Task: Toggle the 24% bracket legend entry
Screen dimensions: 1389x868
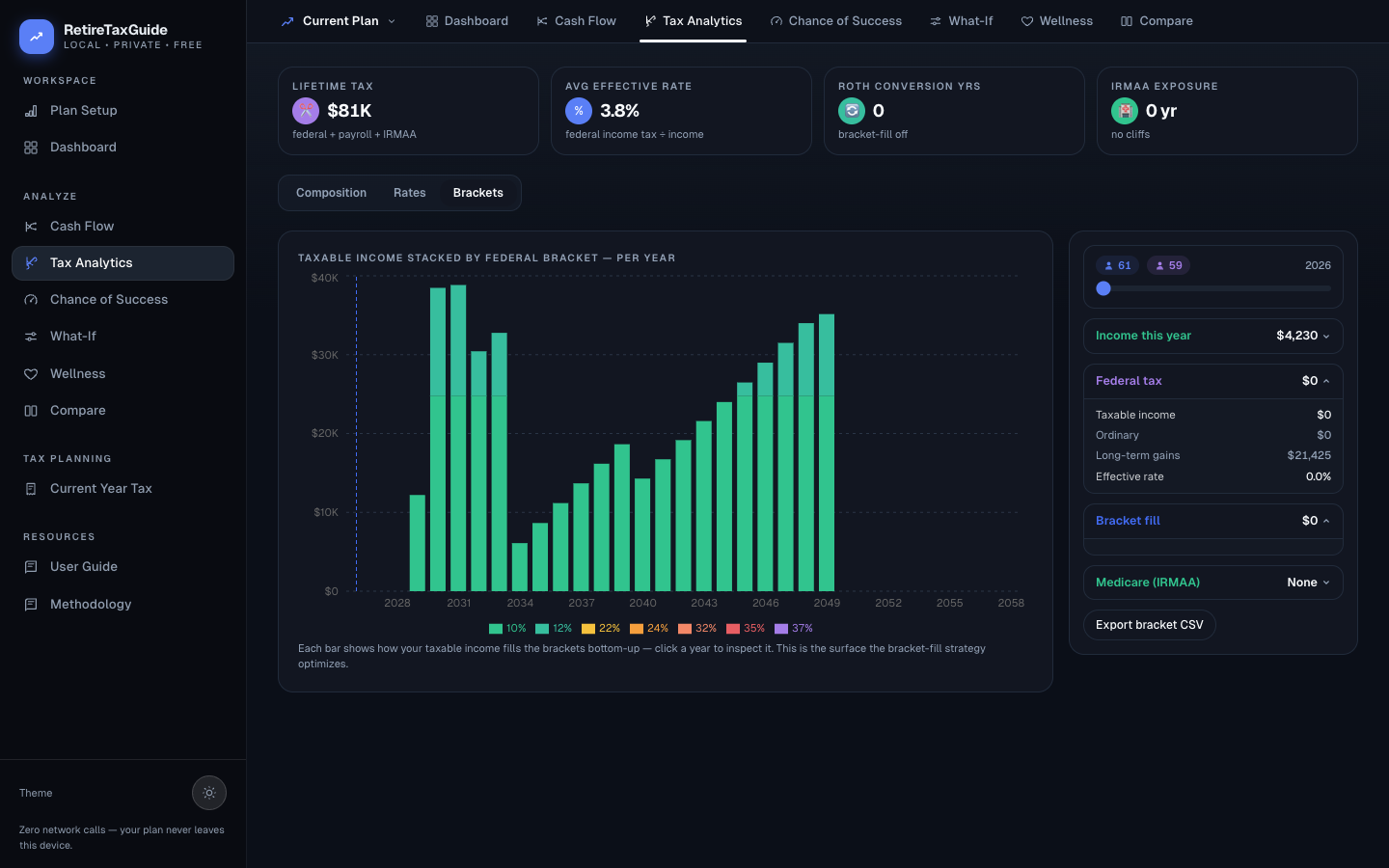Action: tap(649, 629)
